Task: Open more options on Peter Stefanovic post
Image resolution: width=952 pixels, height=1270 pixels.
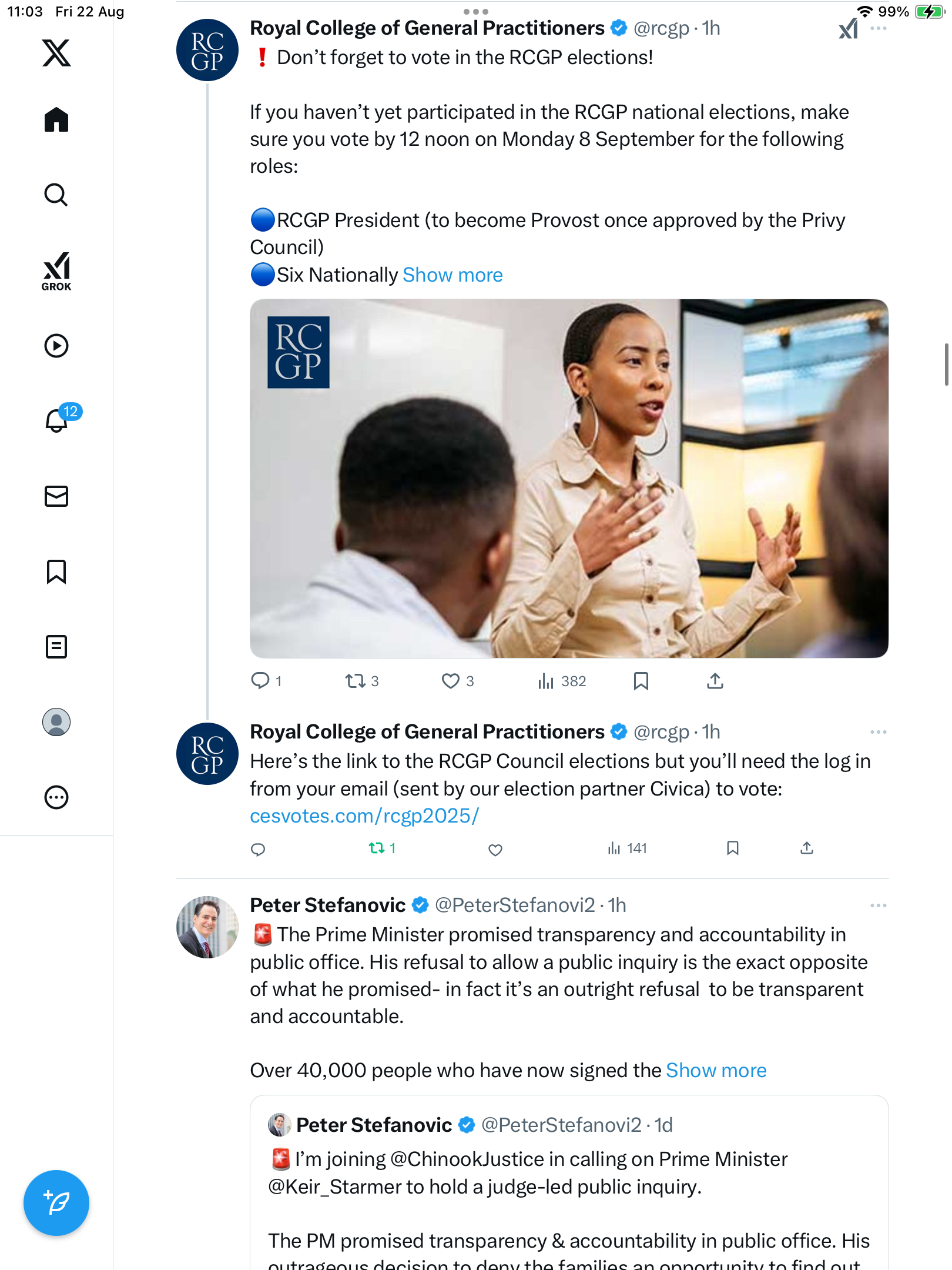Action: click(878, 905)
